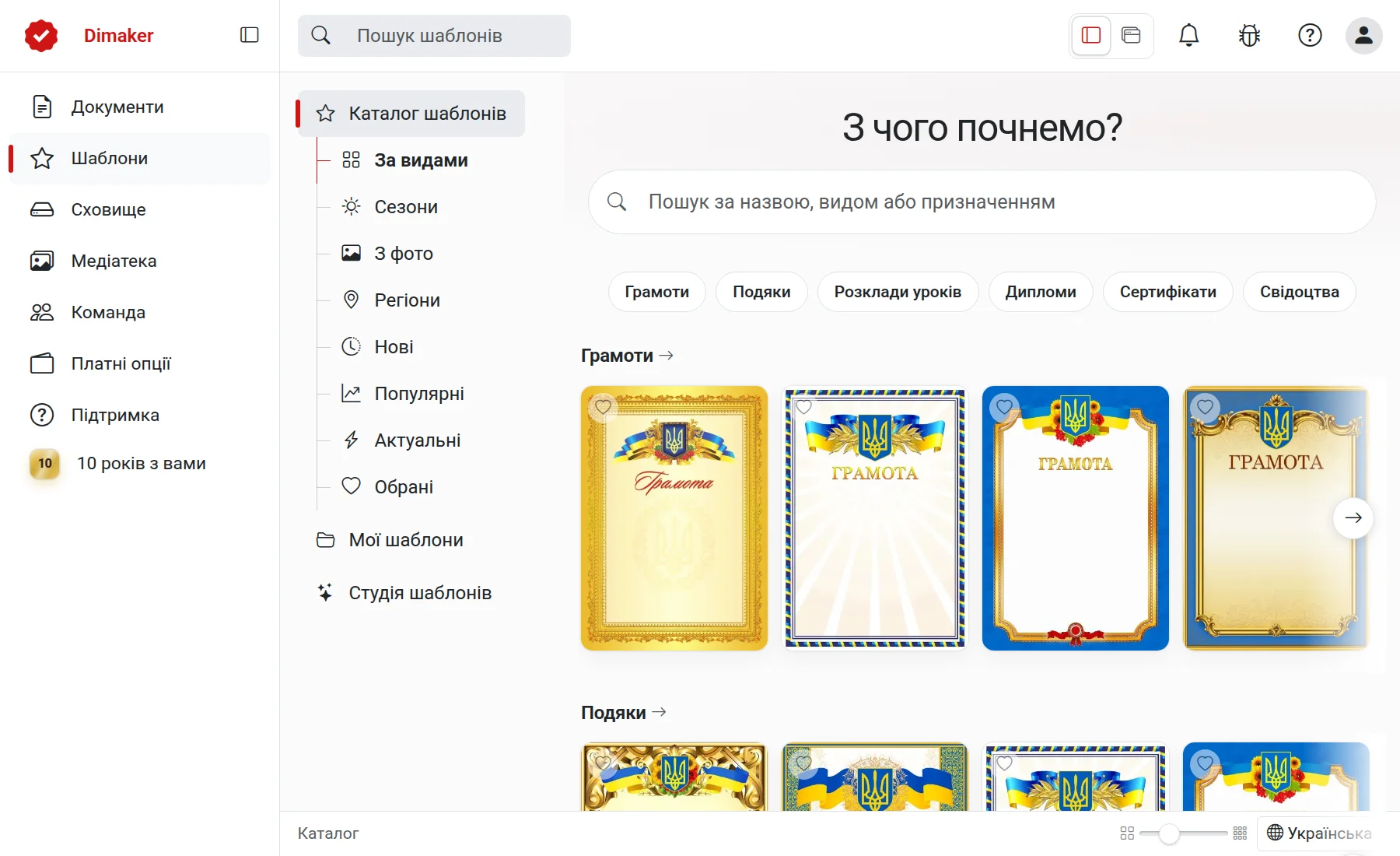Switch to sidebar layout view toggle
The height and width of the screenshot is (856, 1400).
(1091, 35)
